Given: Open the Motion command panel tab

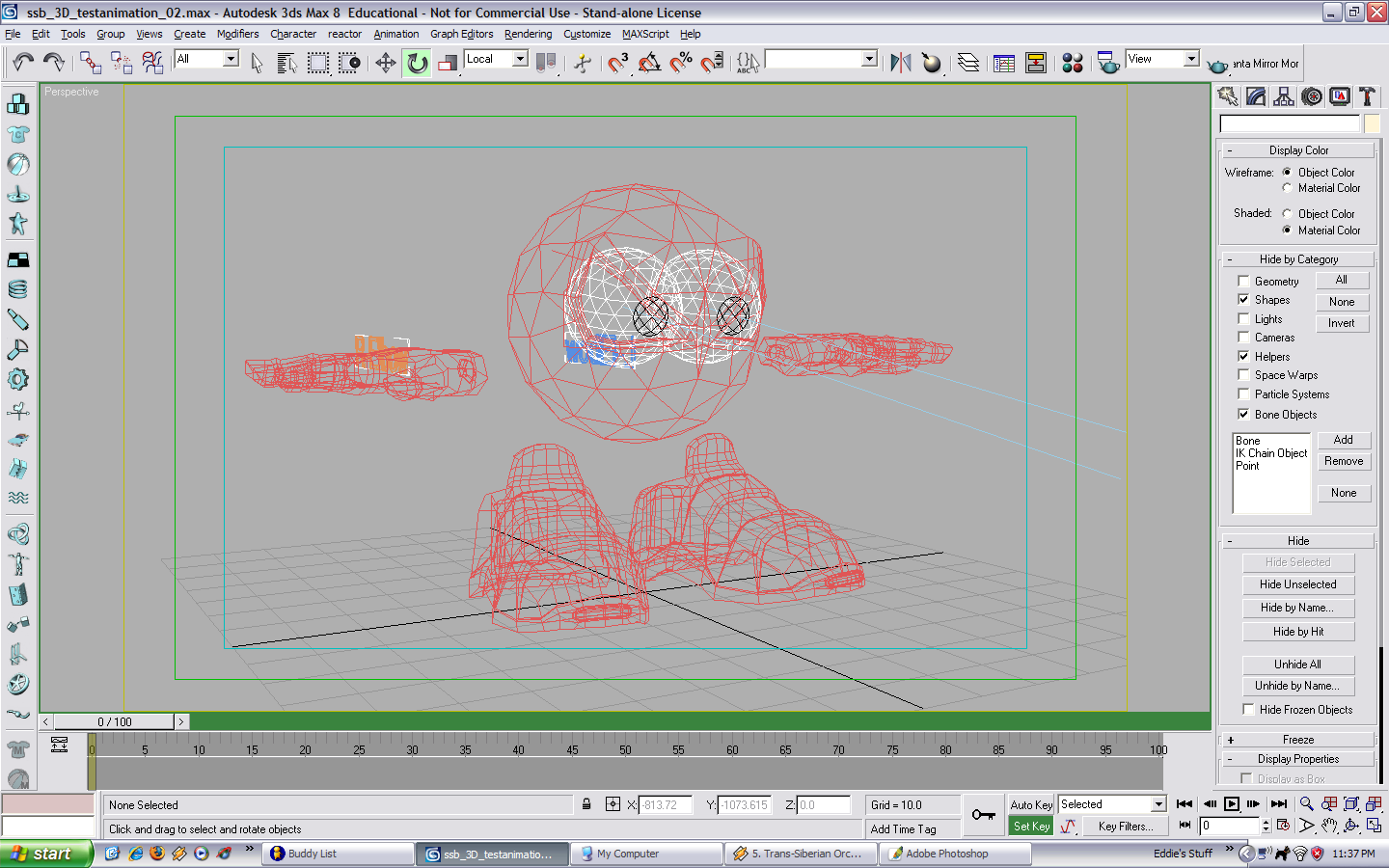Looking at the screenshot, I should pos(1312,96).
